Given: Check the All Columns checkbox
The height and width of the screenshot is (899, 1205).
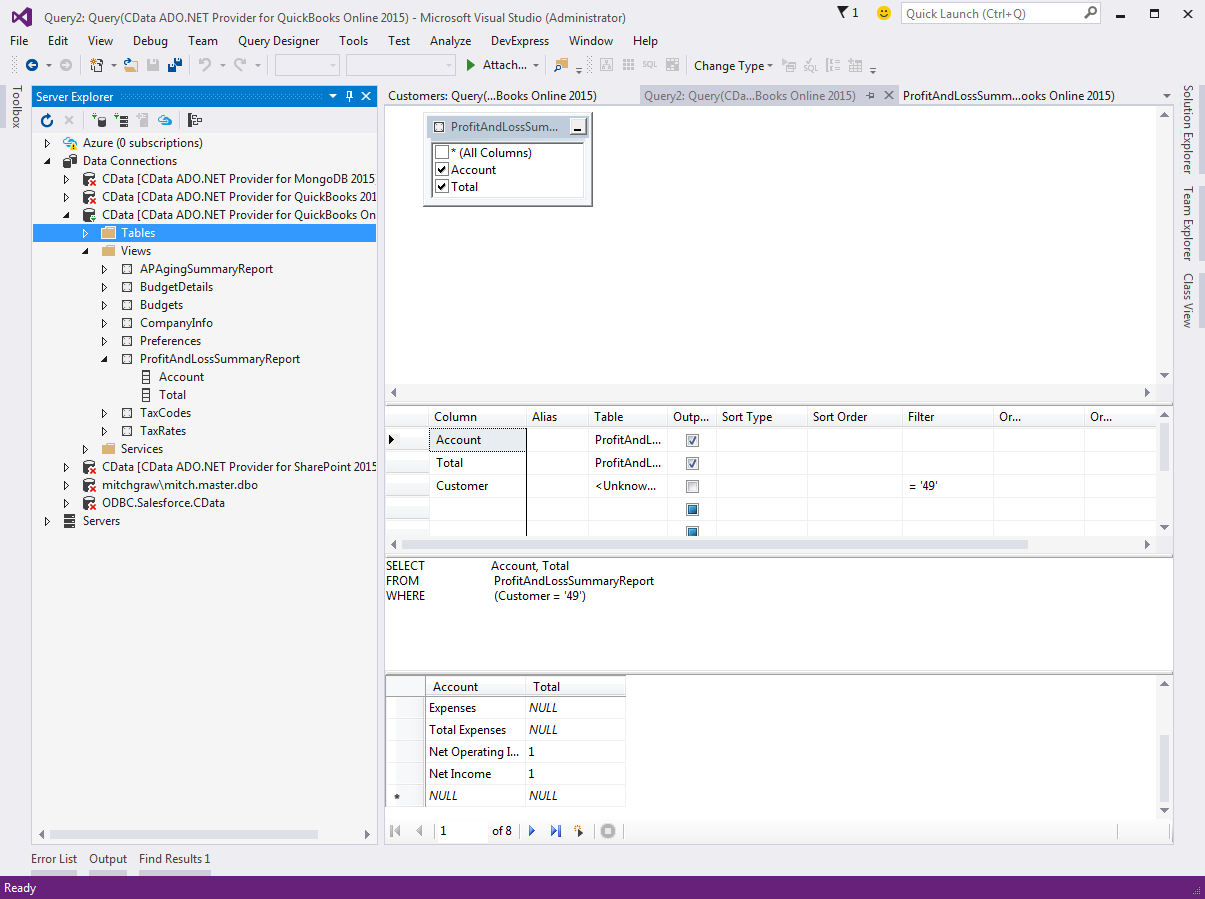Looking at the screenshot, I should (442, 153).
